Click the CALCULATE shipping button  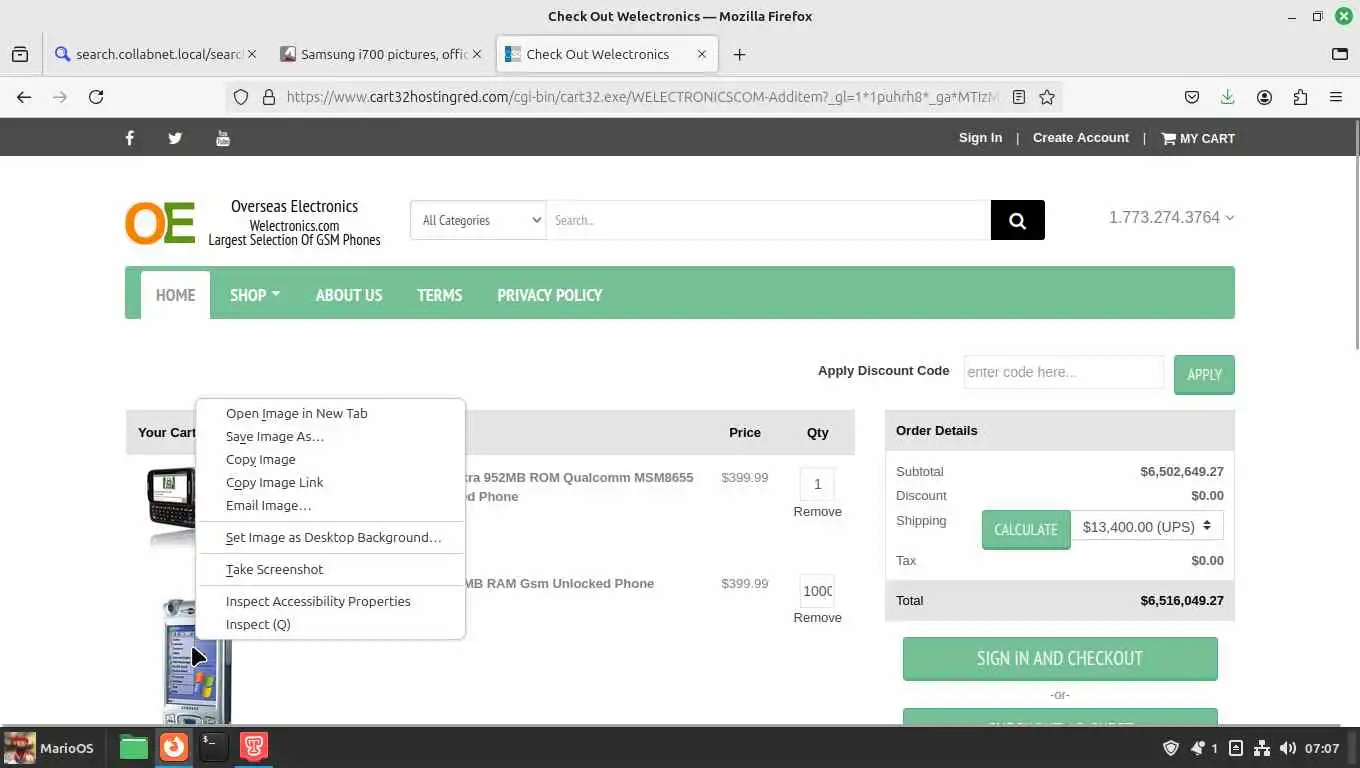coord(1026,529)
